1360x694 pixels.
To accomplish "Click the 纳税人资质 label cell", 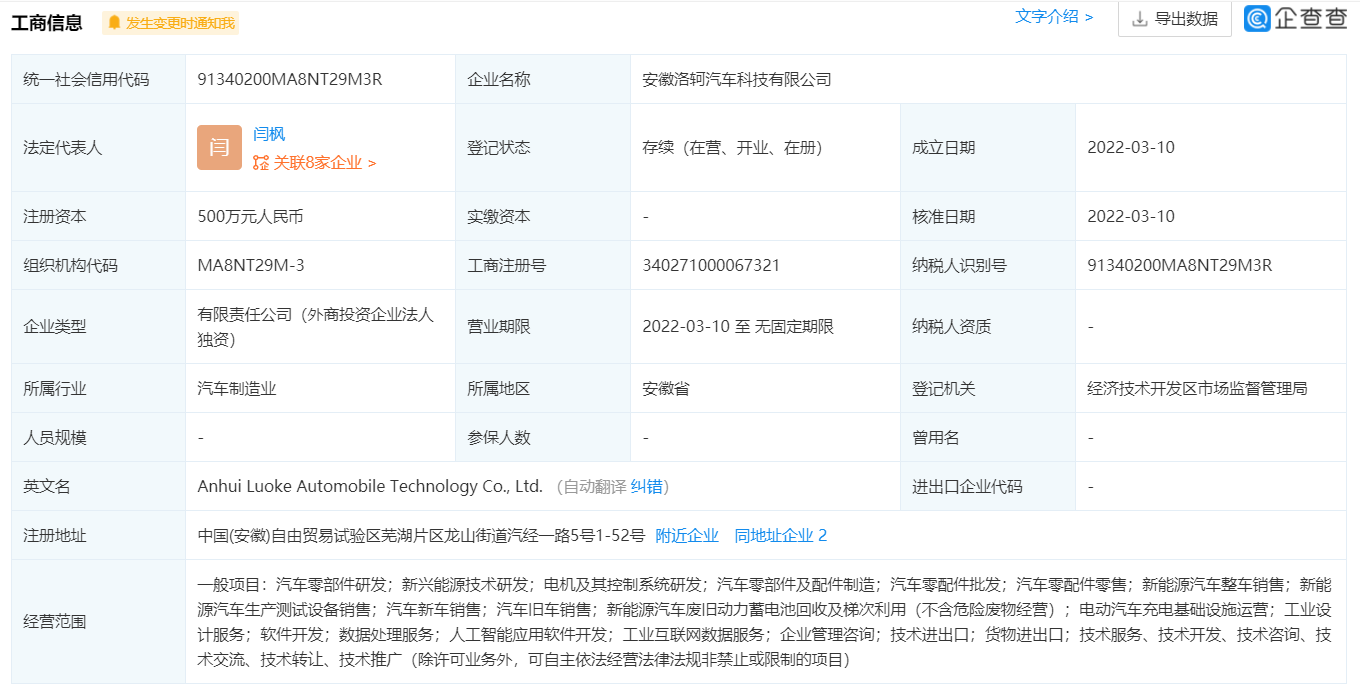I will [987, 327].
